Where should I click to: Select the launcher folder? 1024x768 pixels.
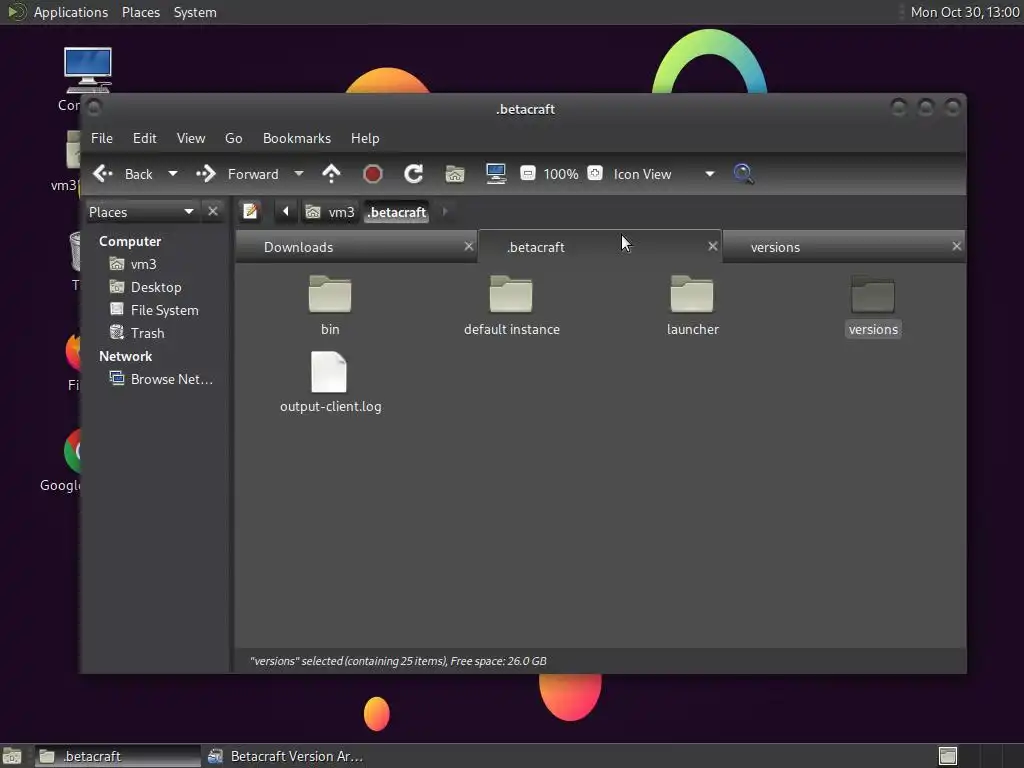[692, 305]
